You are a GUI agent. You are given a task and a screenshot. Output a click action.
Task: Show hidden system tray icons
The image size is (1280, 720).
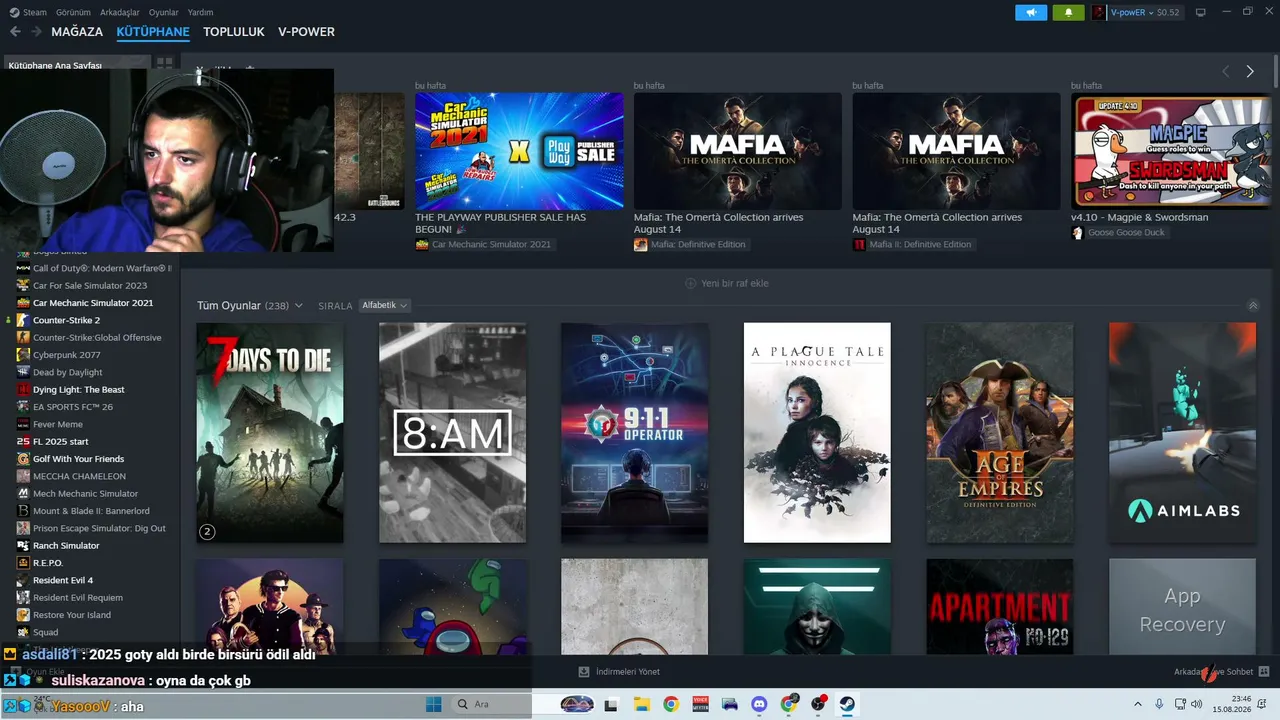pyautogui.click(x=1137, y=704)
